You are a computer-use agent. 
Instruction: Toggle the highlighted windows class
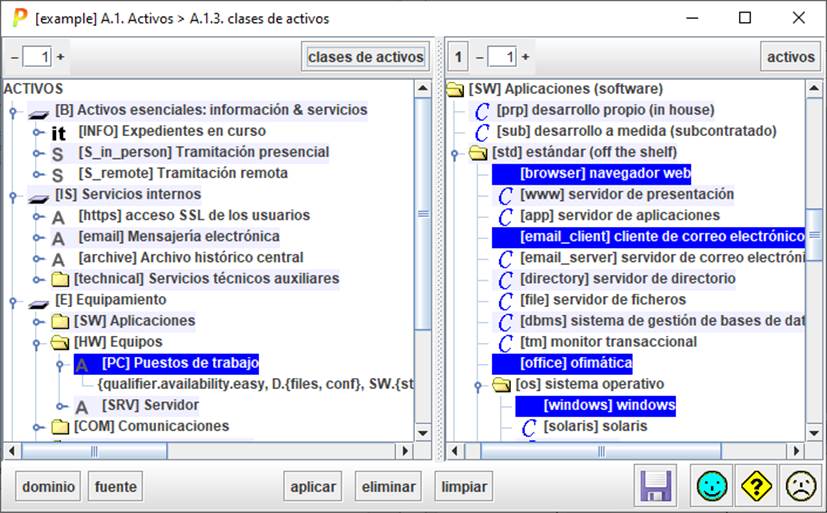coord(595,406)
